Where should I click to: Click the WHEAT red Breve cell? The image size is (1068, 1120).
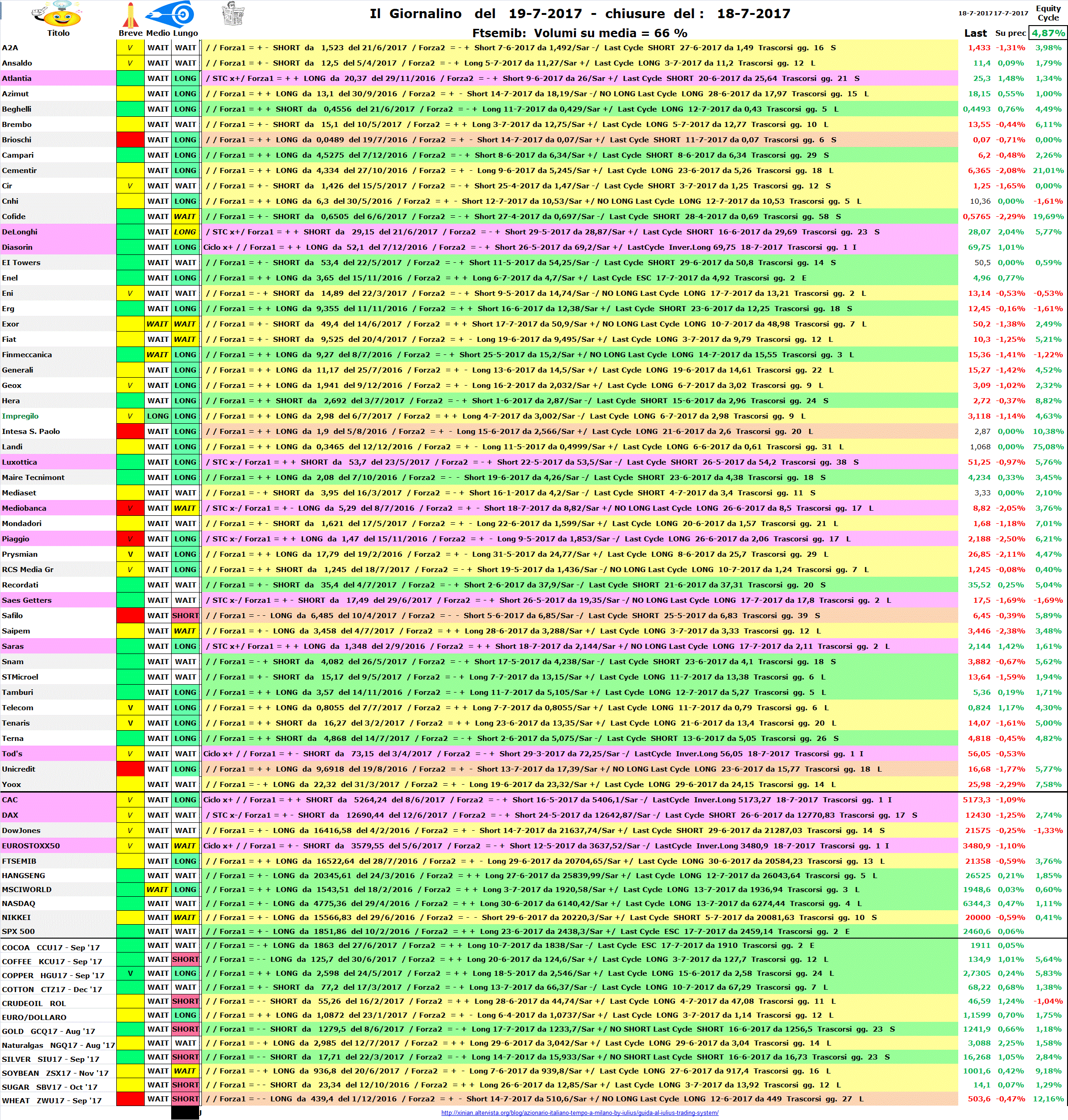[x=130, y=1099]
